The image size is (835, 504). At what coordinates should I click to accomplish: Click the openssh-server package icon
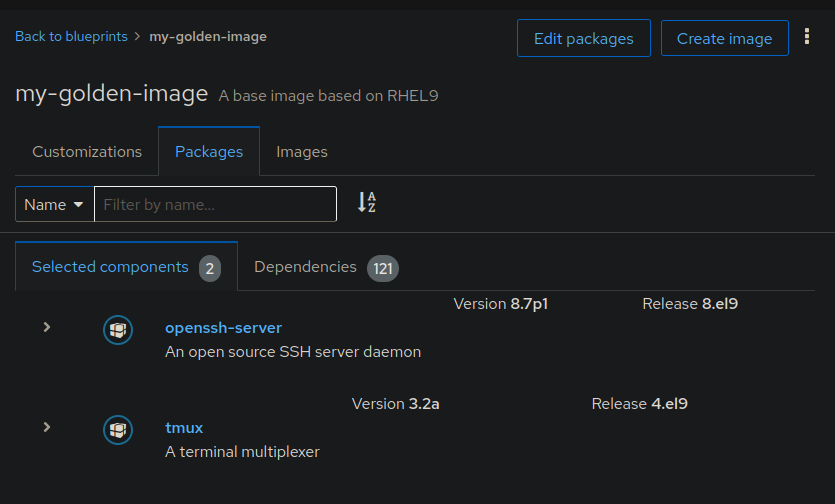118,330
